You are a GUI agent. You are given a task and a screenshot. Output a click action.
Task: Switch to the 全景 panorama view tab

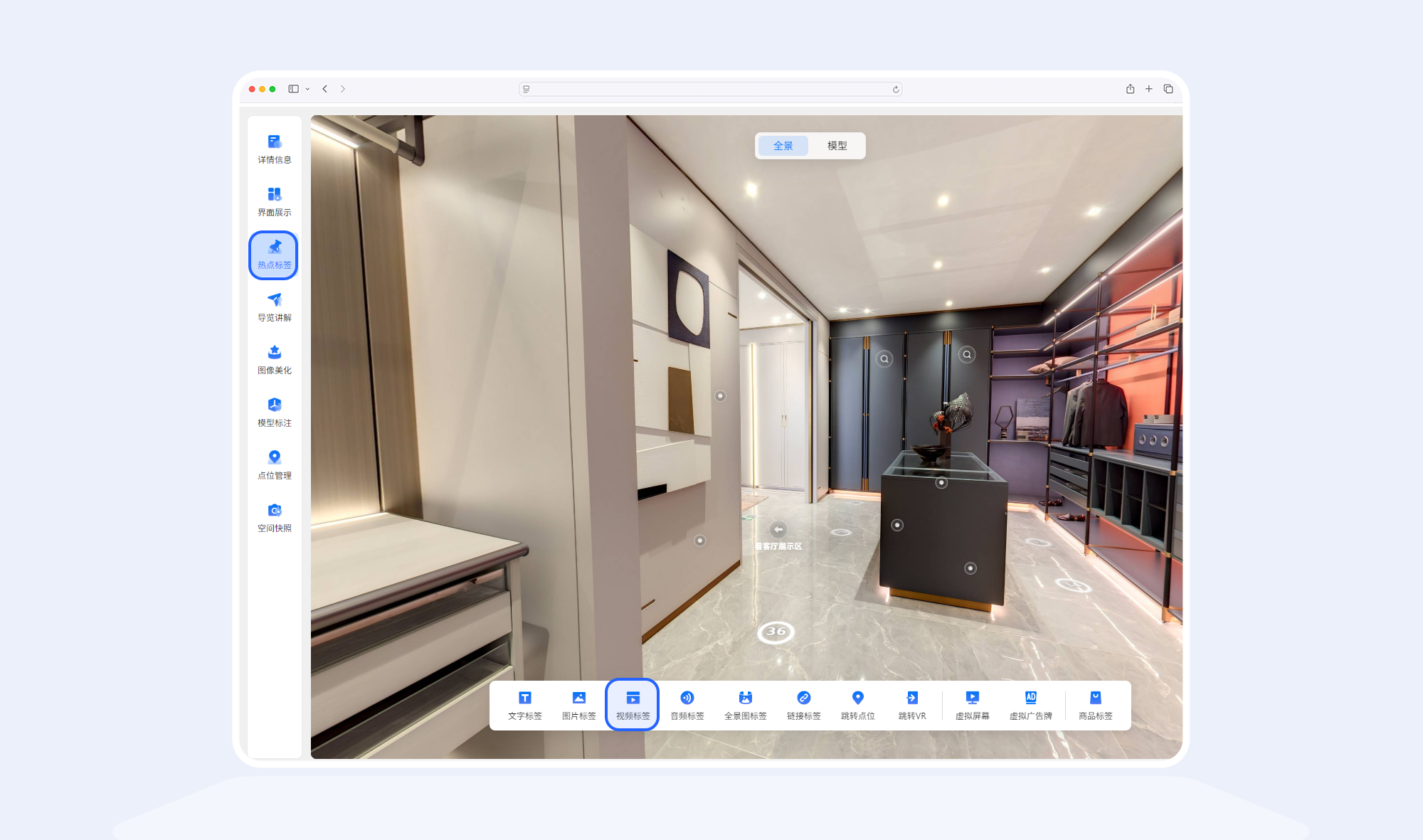pos(783,146)
